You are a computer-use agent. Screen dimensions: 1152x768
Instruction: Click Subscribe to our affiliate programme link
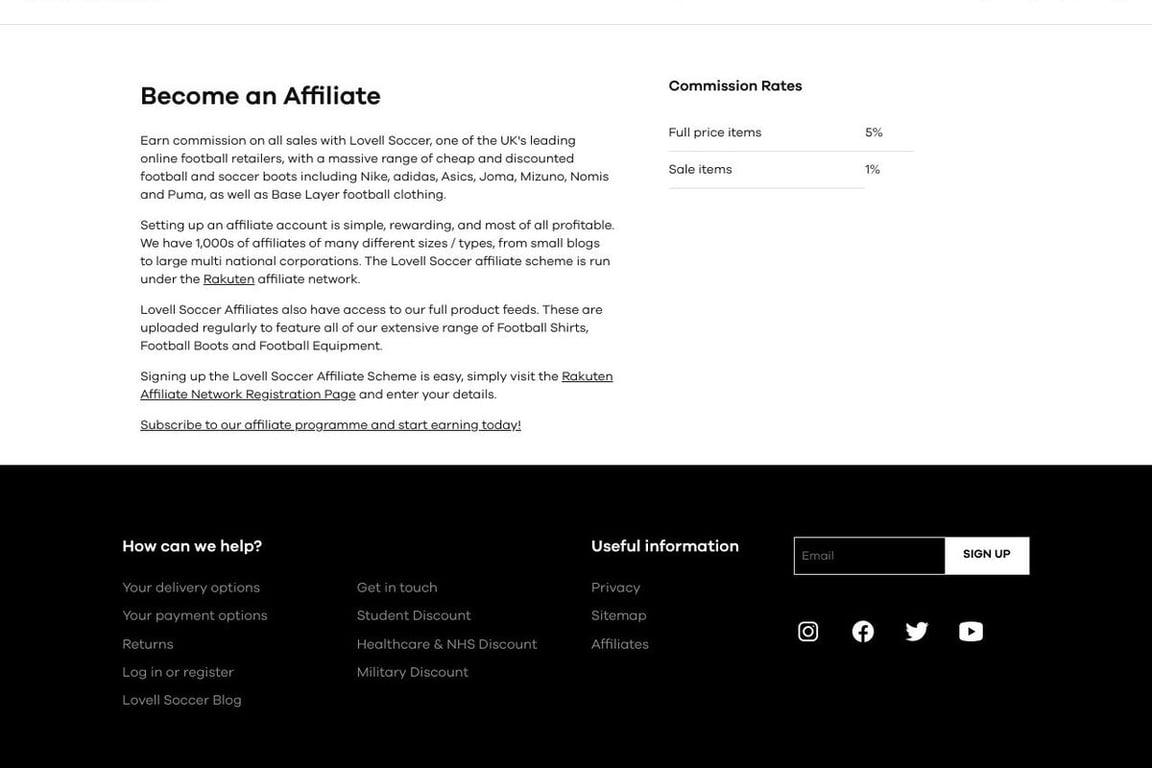330,425
